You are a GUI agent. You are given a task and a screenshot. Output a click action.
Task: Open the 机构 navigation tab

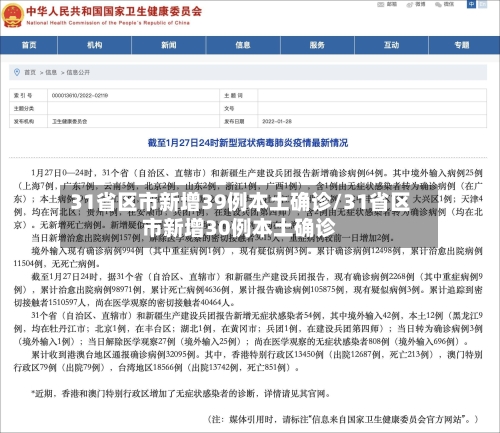coord(95,45)
